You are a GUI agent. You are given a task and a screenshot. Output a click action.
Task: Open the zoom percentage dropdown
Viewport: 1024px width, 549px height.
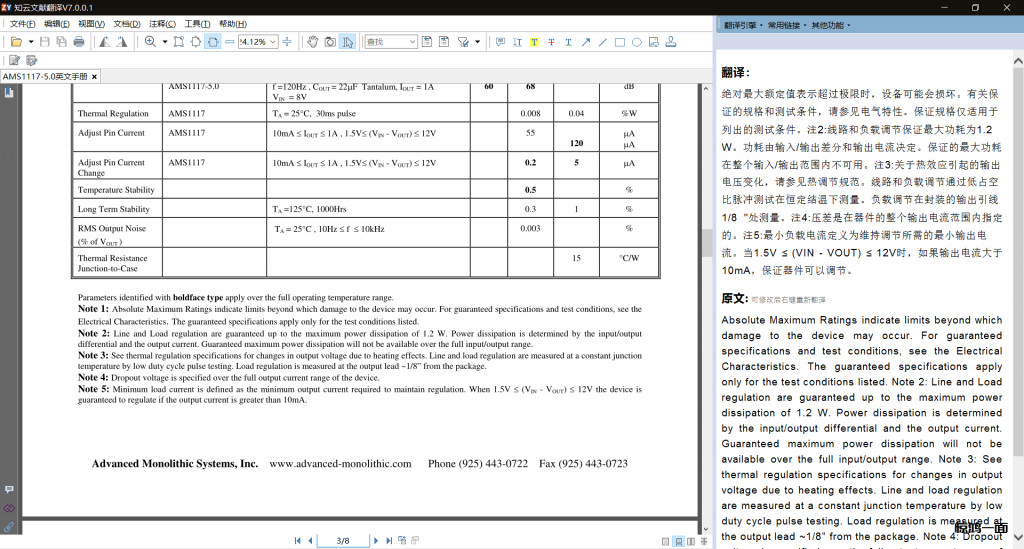point(273,42)
